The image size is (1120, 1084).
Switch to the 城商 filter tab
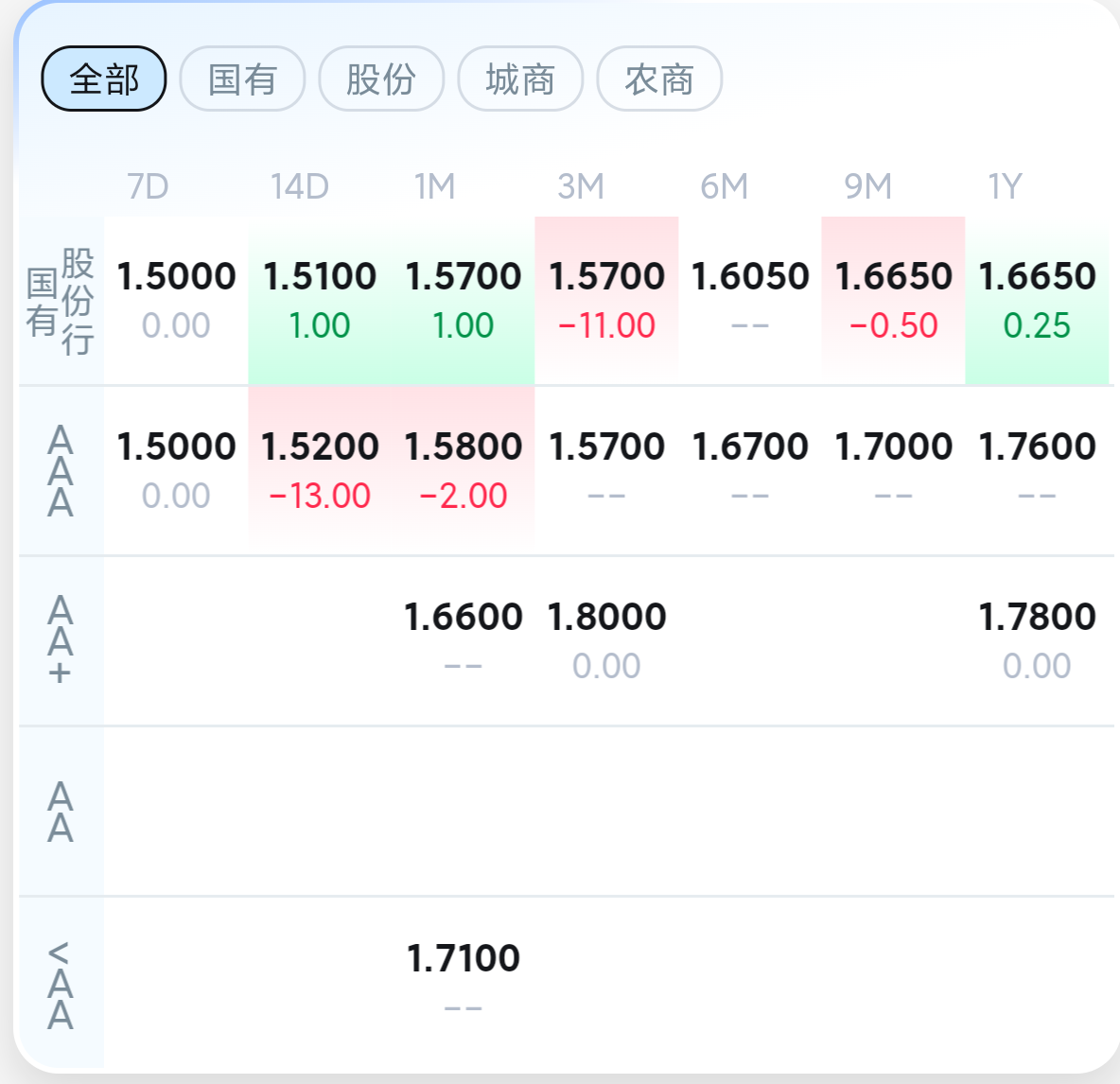(x=520, y=79)
